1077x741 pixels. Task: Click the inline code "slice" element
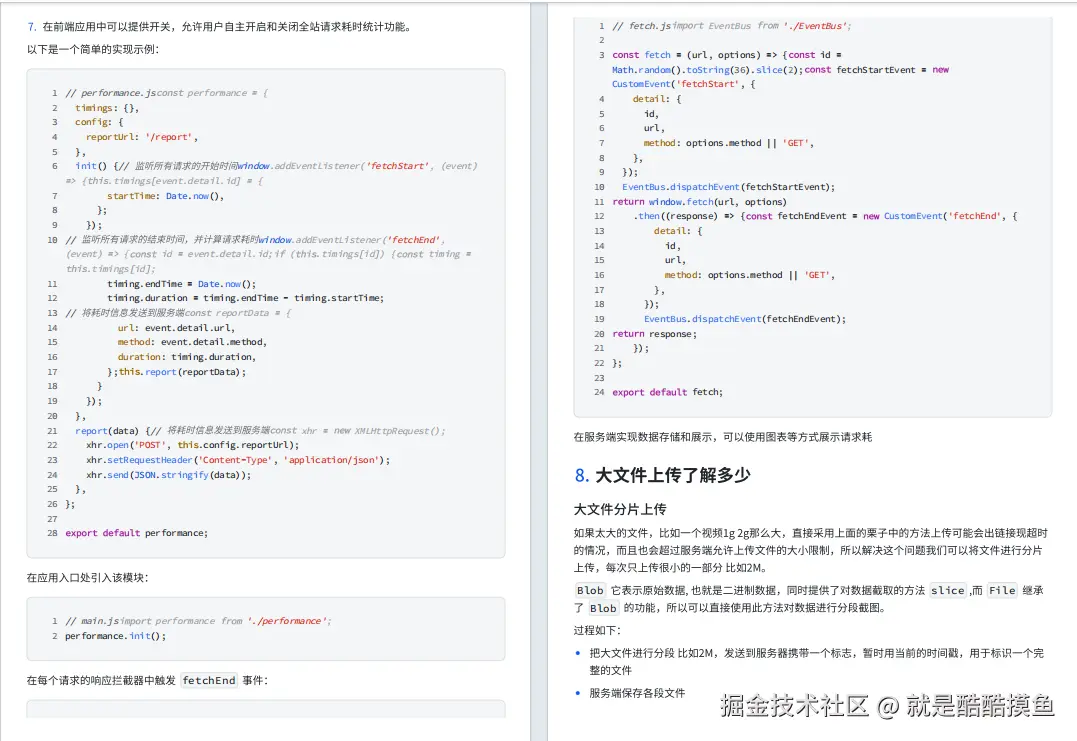pyautogui.click(x=947, y=590)
